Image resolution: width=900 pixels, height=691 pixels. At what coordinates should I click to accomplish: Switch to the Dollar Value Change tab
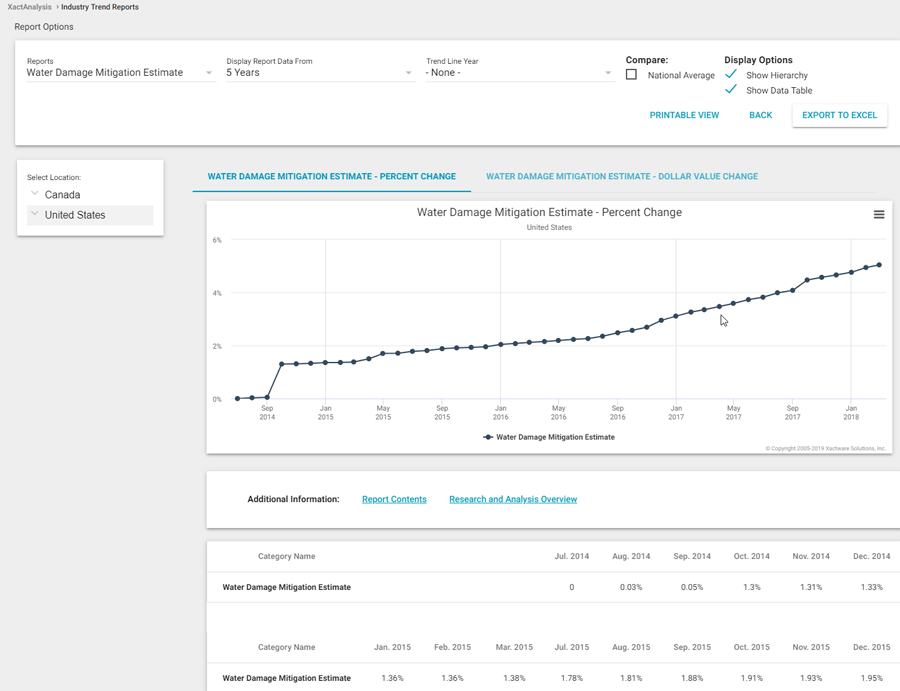tap(621, 177)
